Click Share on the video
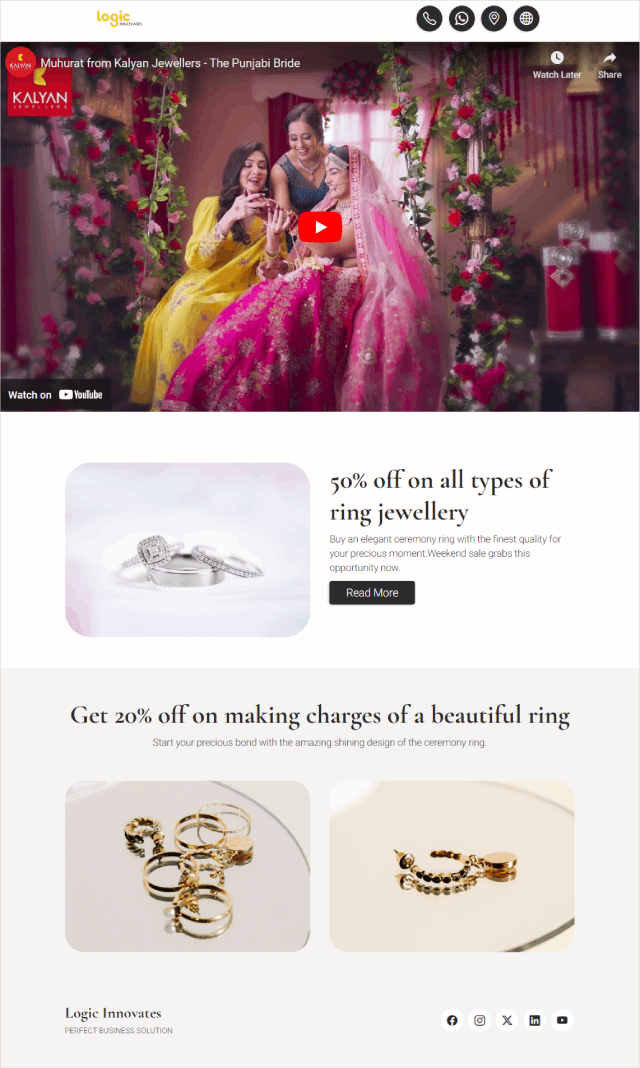 (x=609, y=65)
